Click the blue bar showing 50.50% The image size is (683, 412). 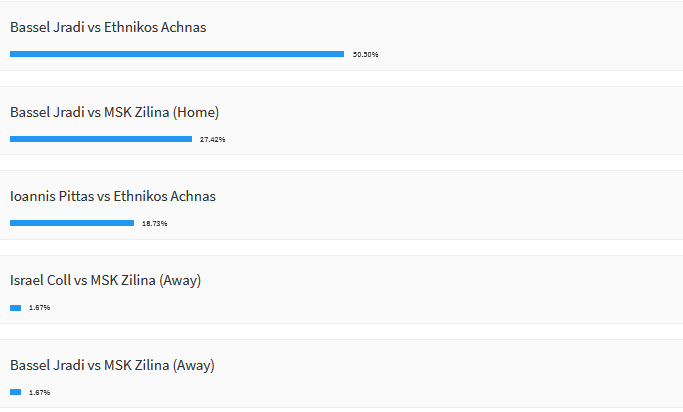(177, 54)
